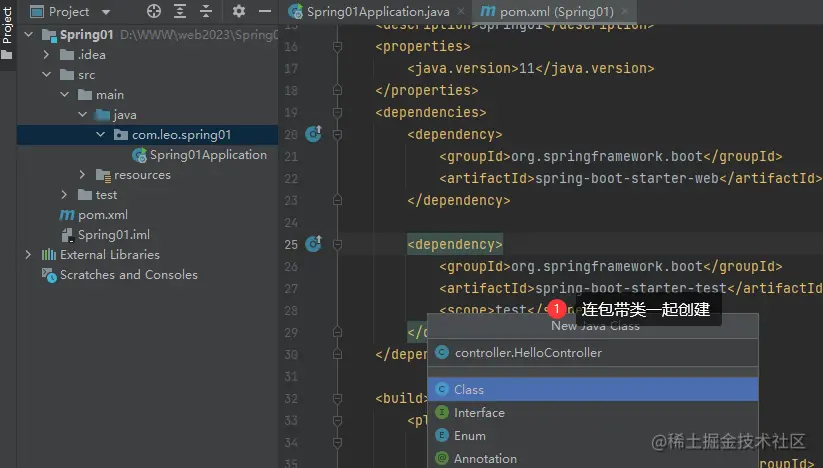
Task: Fold the dependency block at line 25
Action: [x=337, y=244]
